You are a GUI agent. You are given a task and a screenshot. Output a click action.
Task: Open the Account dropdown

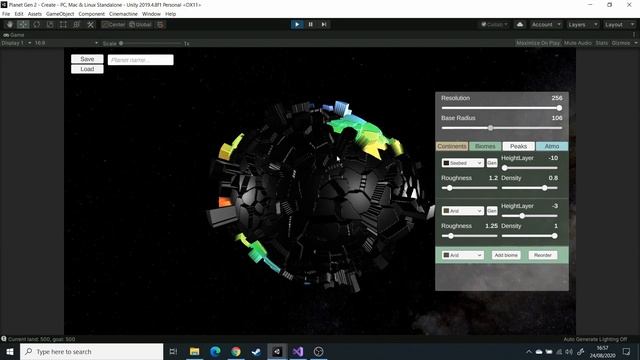click(x=546, y=24)
